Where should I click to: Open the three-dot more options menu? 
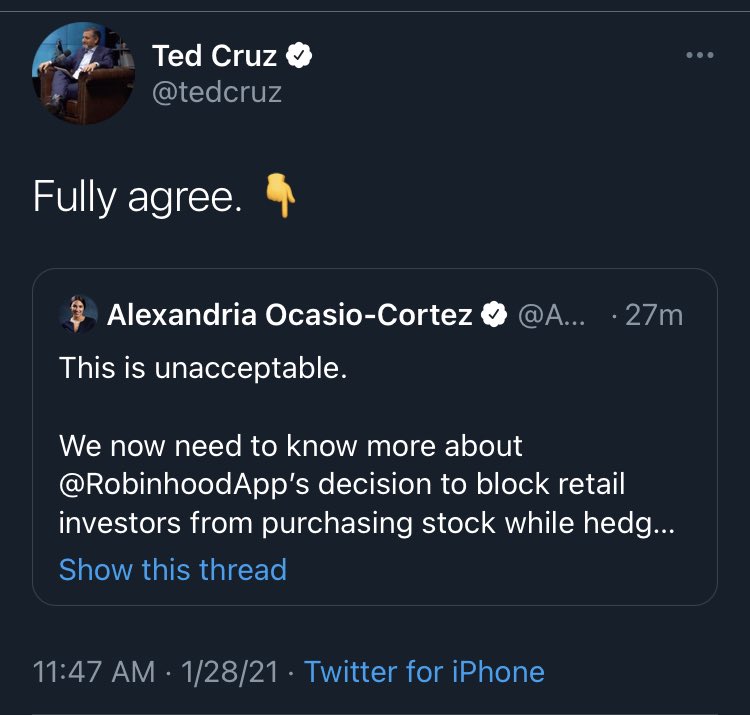(700, 55)
